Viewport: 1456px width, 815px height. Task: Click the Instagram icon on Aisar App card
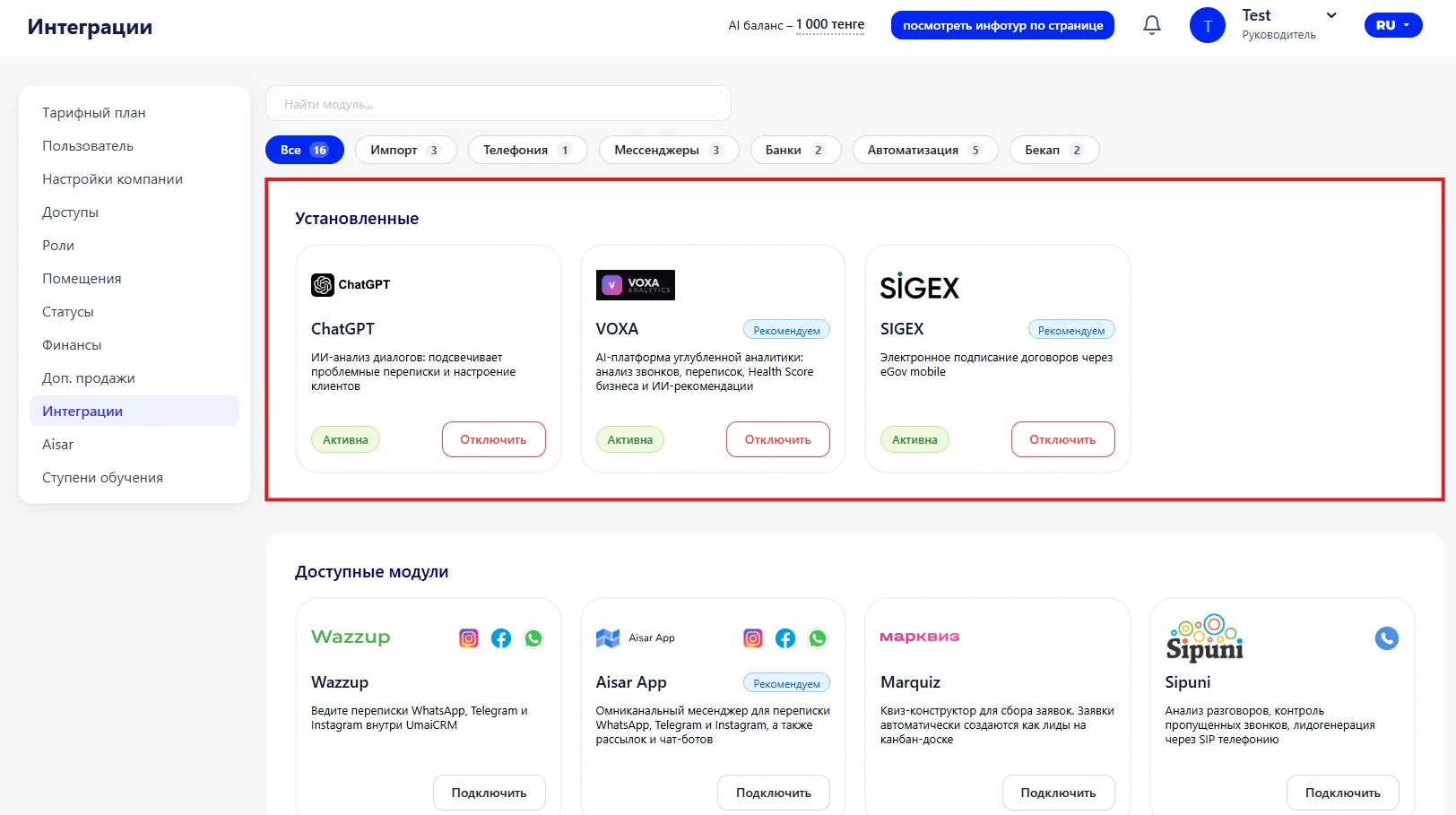(x=753, y=638)
